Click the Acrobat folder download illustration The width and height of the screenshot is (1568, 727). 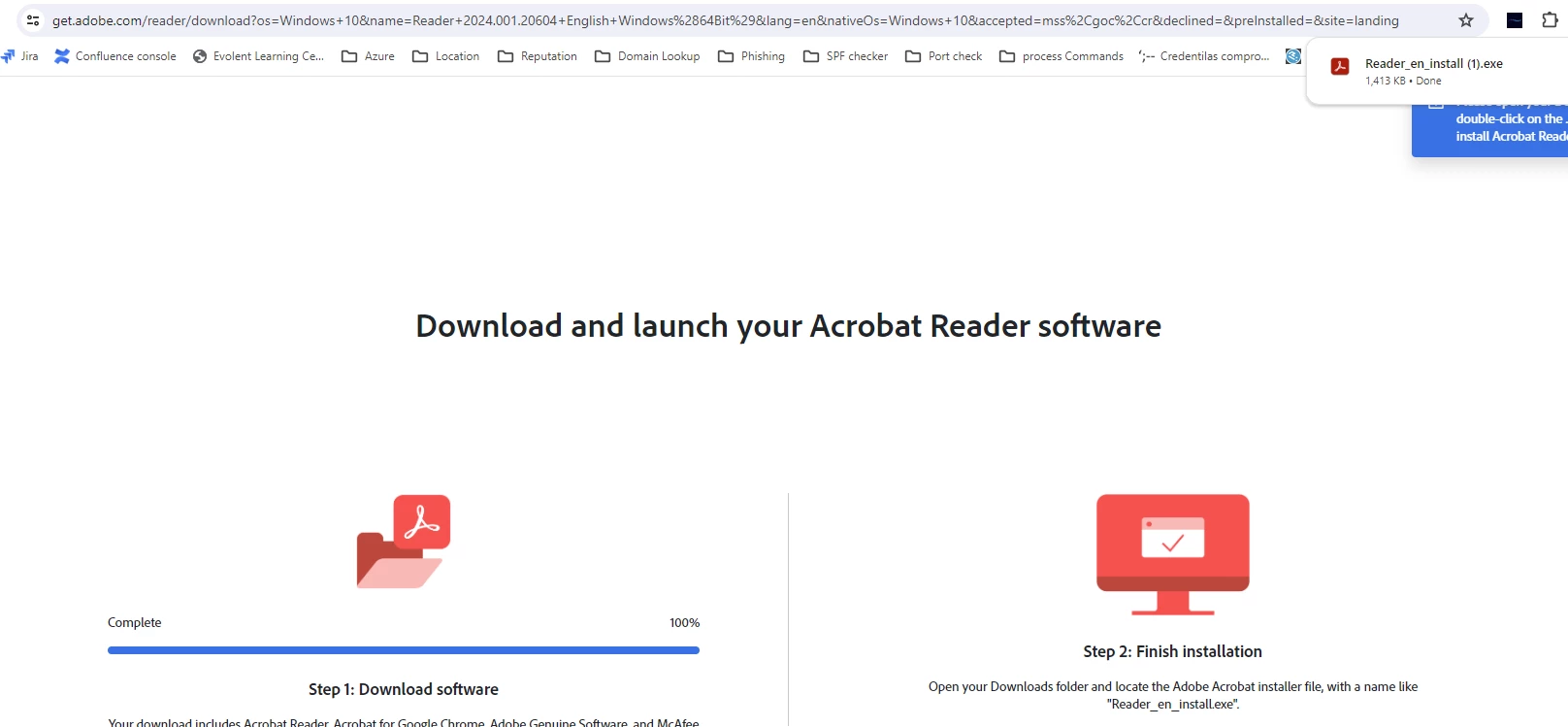click(404, 542)
